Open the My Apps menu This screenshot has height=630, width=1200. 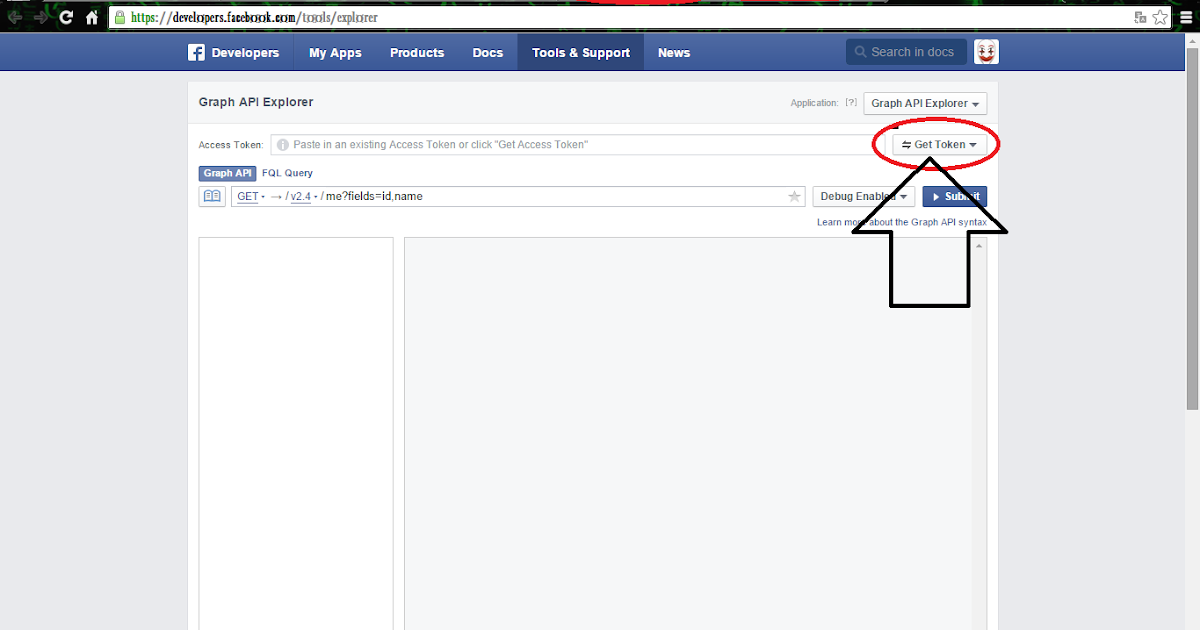[335, 53]
